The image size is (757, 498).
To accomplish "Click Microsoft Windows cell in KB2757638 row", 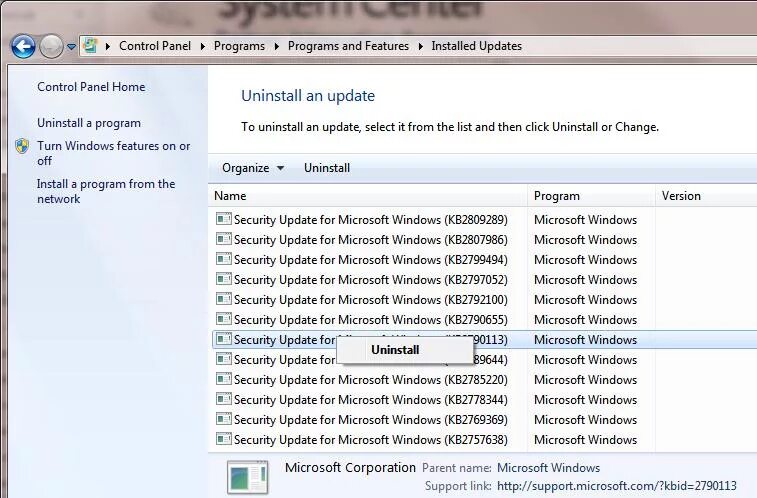I will pos(586,440).
